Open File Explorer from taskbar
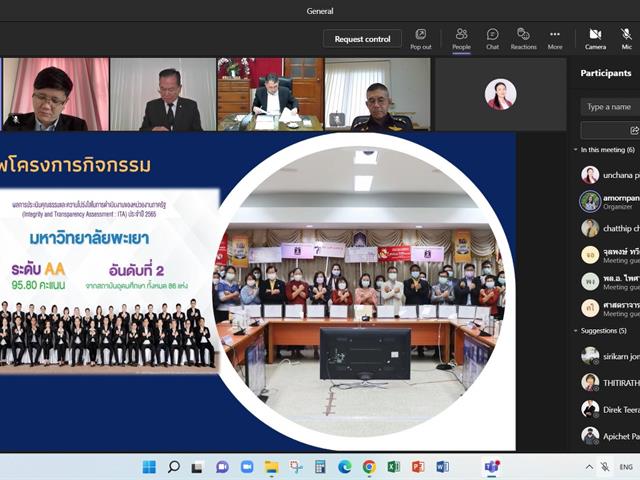Image resolution: width=640 pixels, height=480 pixels. point(271,467)
